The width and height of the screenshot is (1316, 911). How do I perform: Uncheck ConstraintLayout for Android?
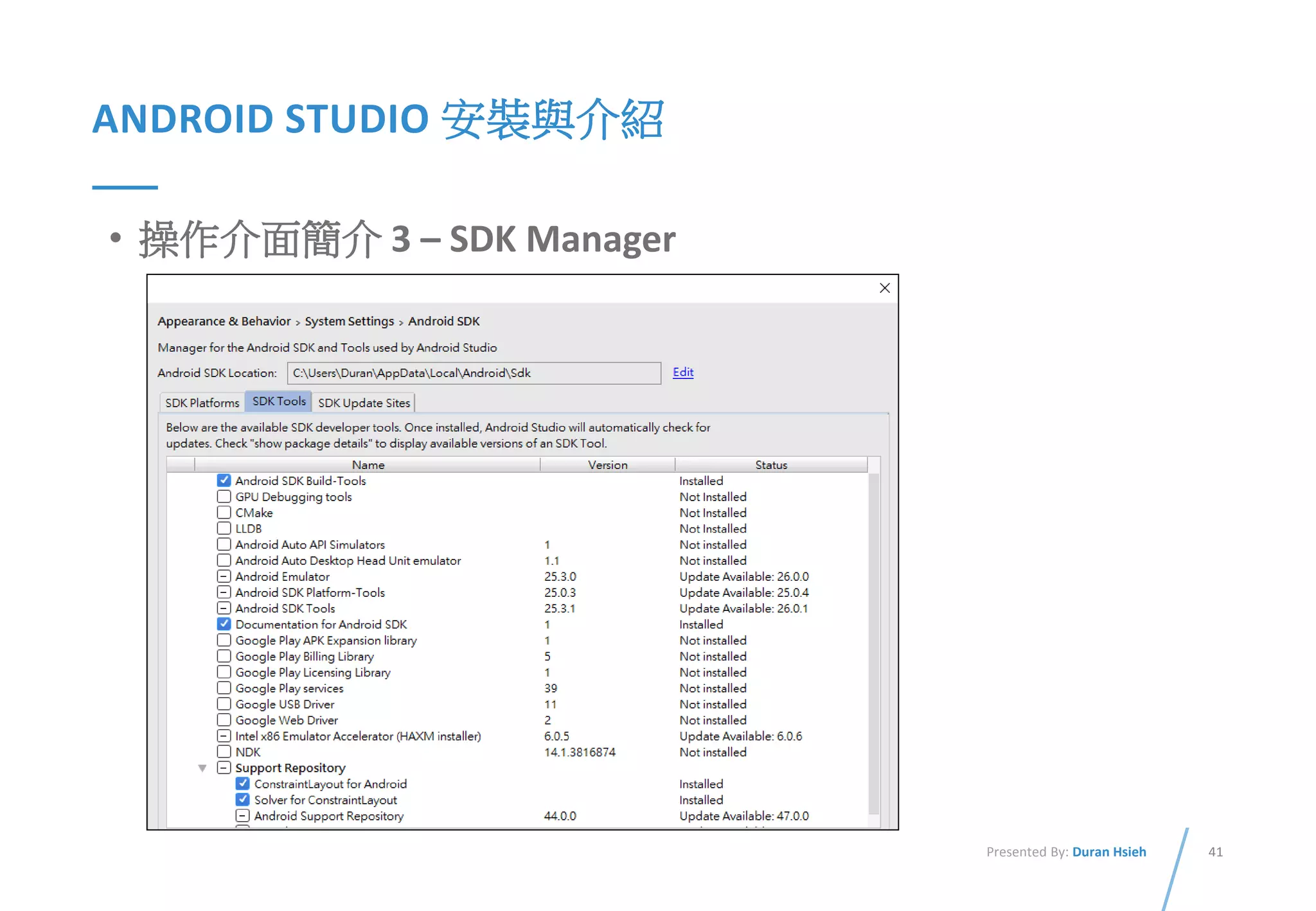[x=242, y=784]
